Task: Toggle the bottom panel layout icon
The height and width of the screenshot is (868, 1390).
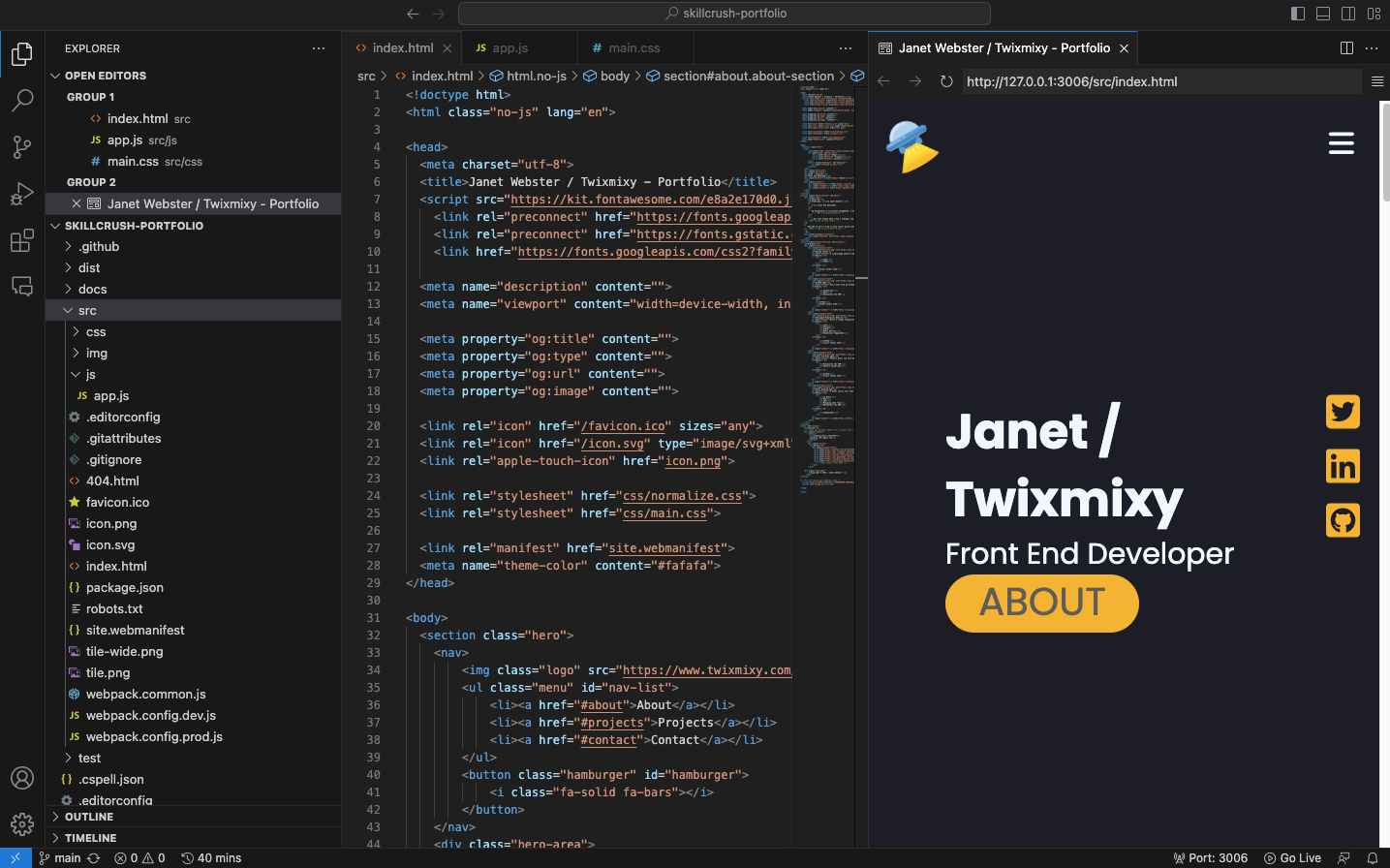Action: point(1323,14)
